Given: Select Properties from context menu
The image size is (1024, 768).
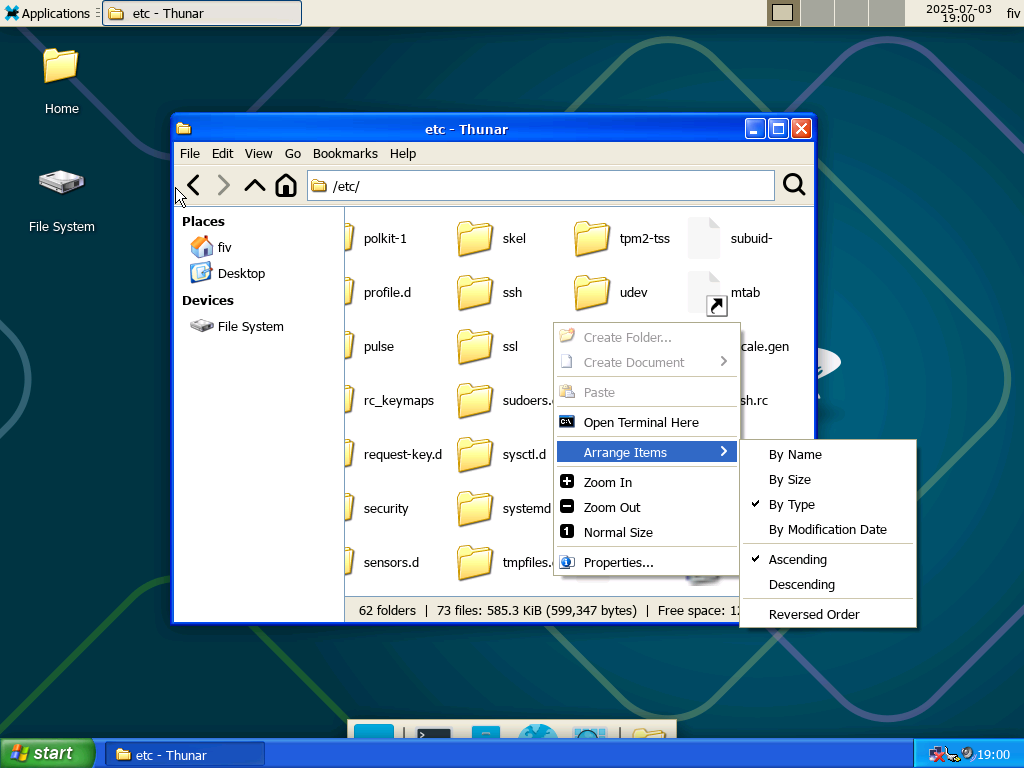Looking at the screenshot, I should [618, 562].
